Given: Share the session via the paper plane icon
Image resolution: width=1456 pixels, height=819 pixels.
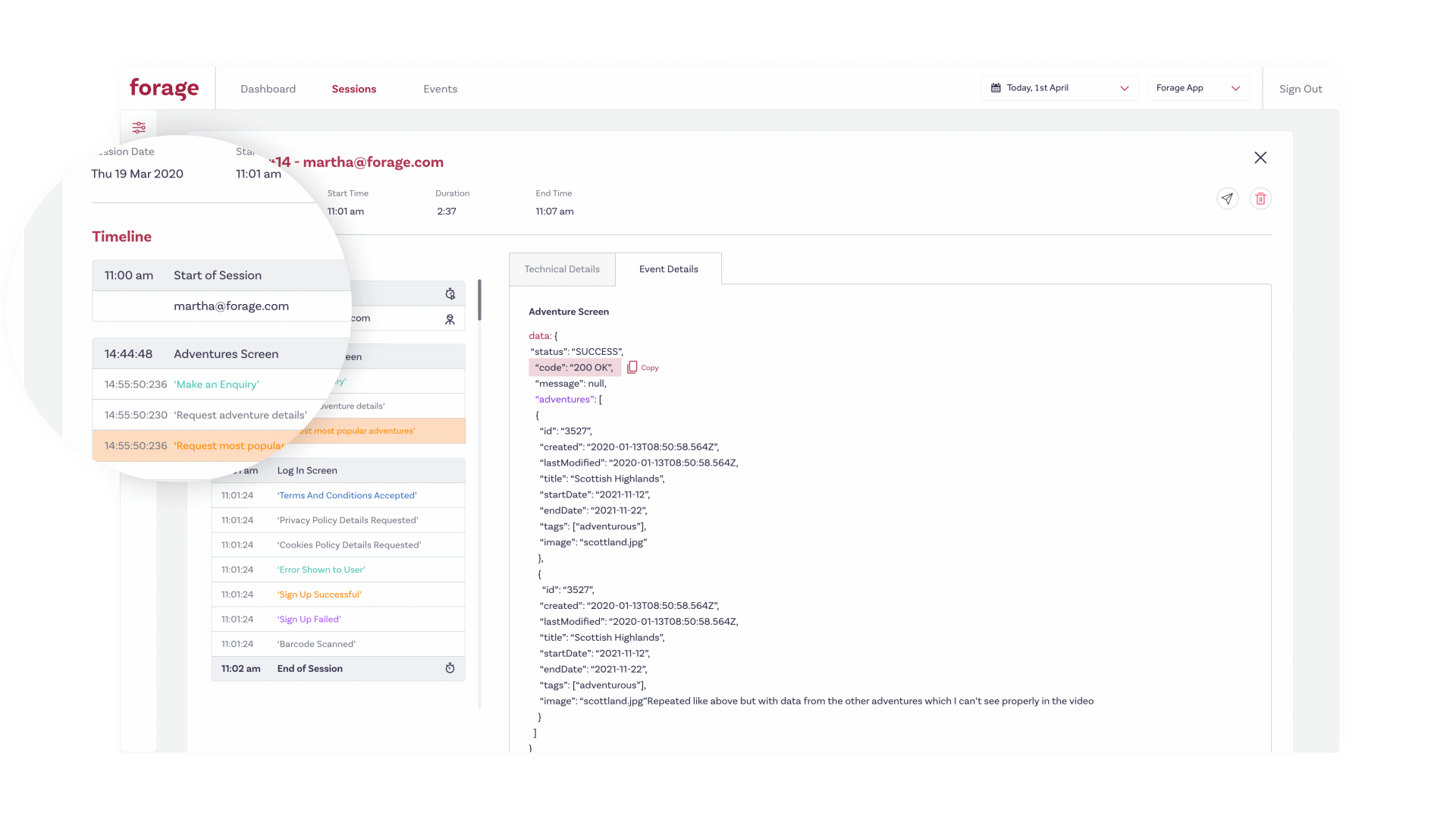Looking at the screenshot, I should click(1228, 198).
